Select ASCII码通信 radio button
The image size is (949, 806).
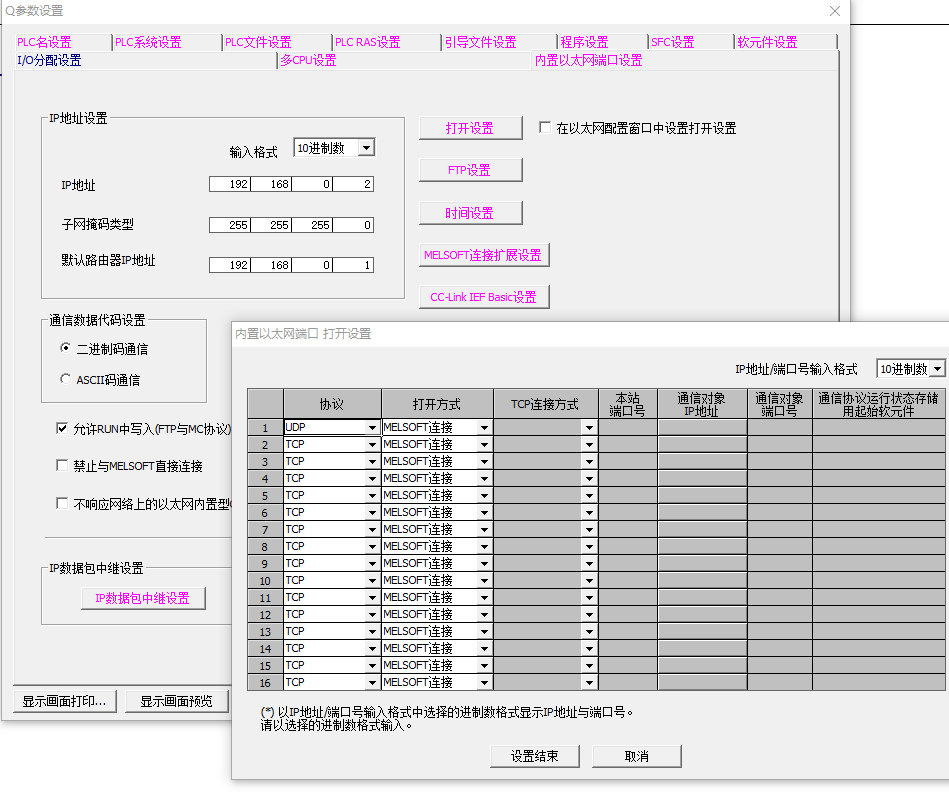(66, 380)
